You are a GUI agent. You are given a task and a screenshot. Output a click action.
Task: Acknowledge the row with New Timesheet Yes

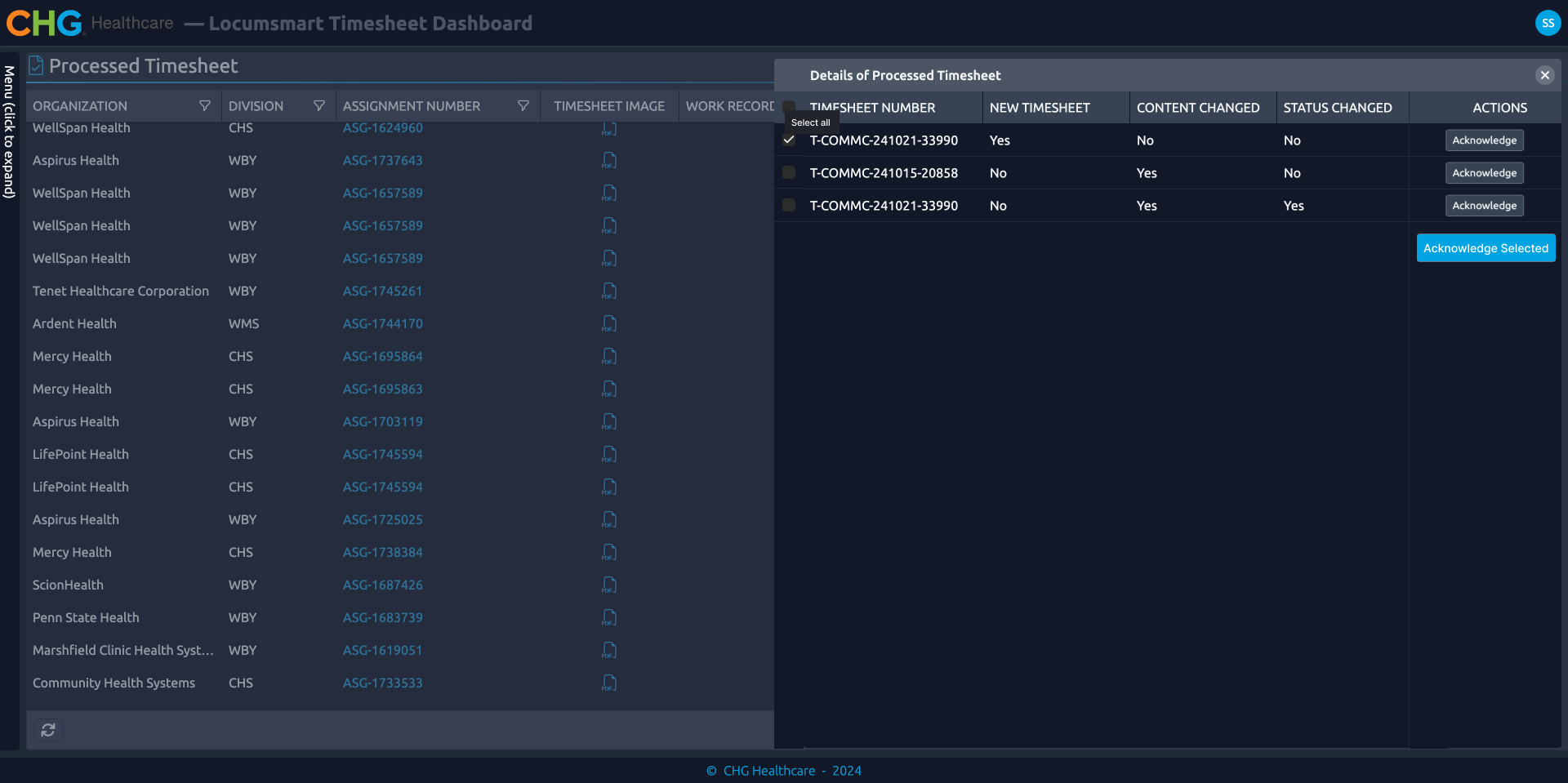point(1484,140)
